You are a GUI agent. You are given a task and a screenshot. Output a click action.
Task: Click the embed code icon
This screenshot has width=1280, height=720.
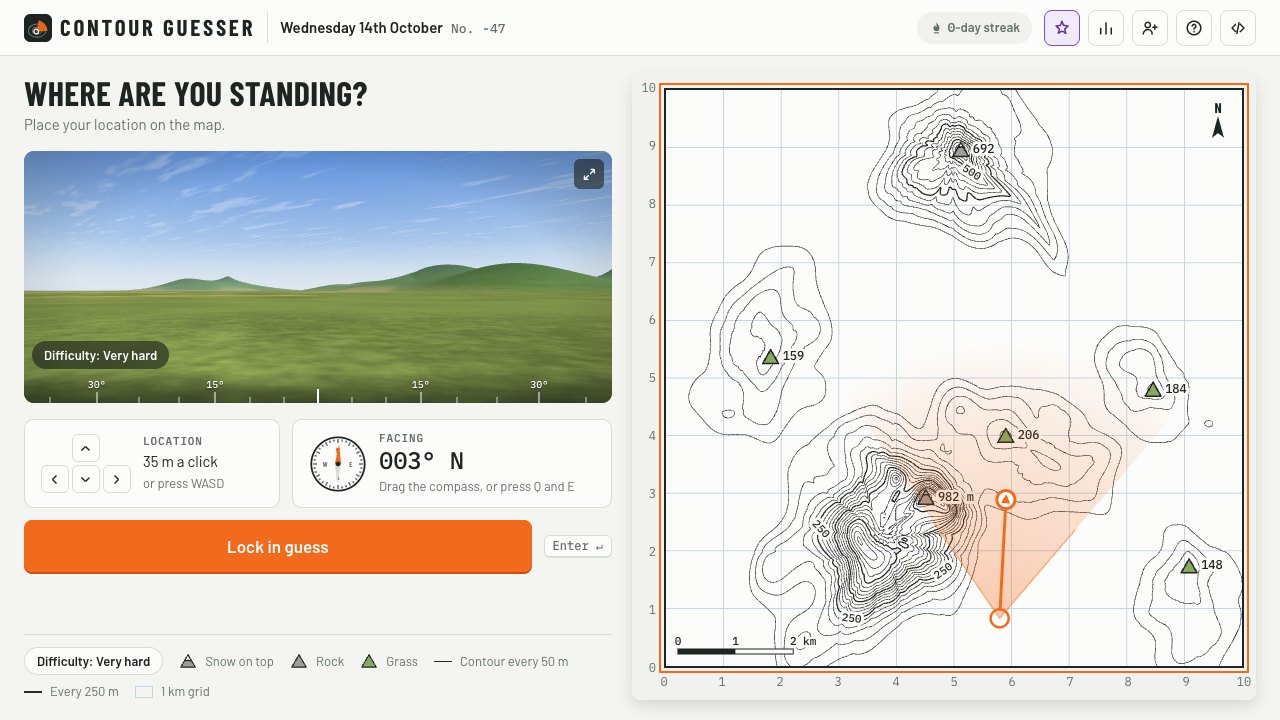(x=1238, y=28)
